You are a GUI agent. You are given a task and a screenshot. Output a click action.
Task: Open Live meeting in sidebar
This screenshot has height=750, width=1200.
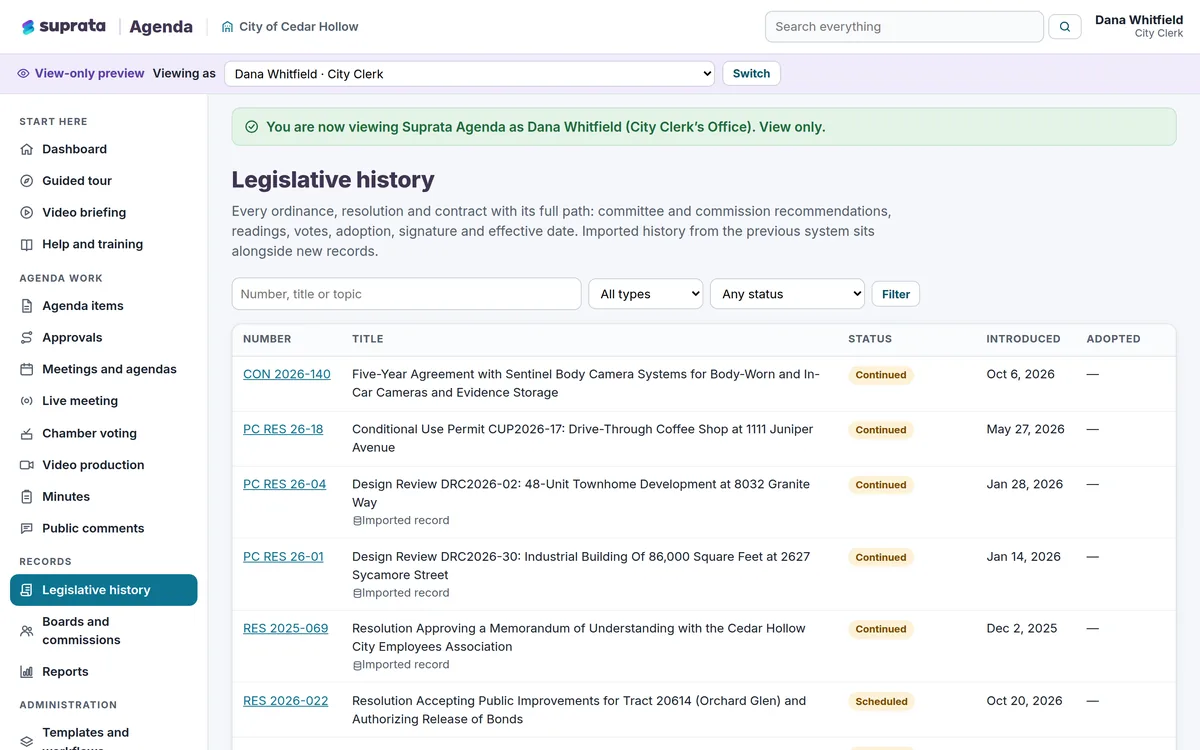coord(104,401)
